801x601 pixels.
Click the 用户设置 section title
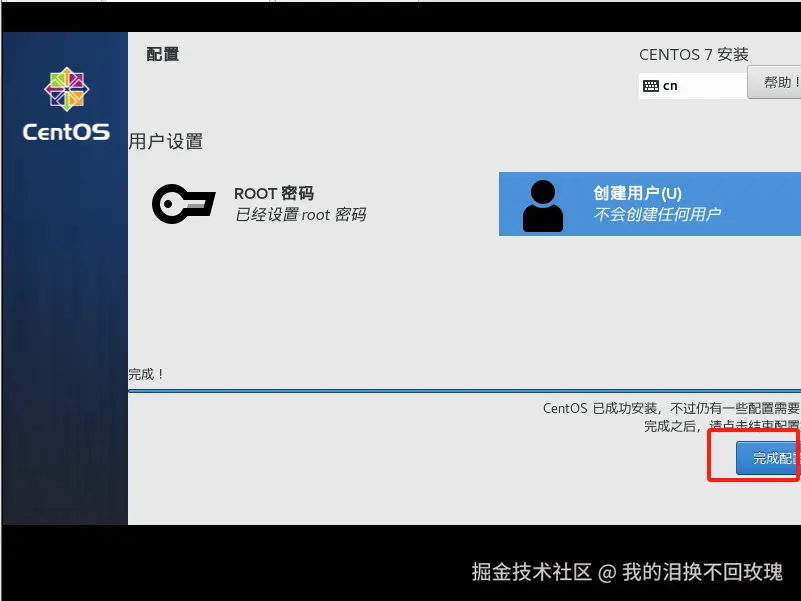pyautogui.click(x=165, y=141)
